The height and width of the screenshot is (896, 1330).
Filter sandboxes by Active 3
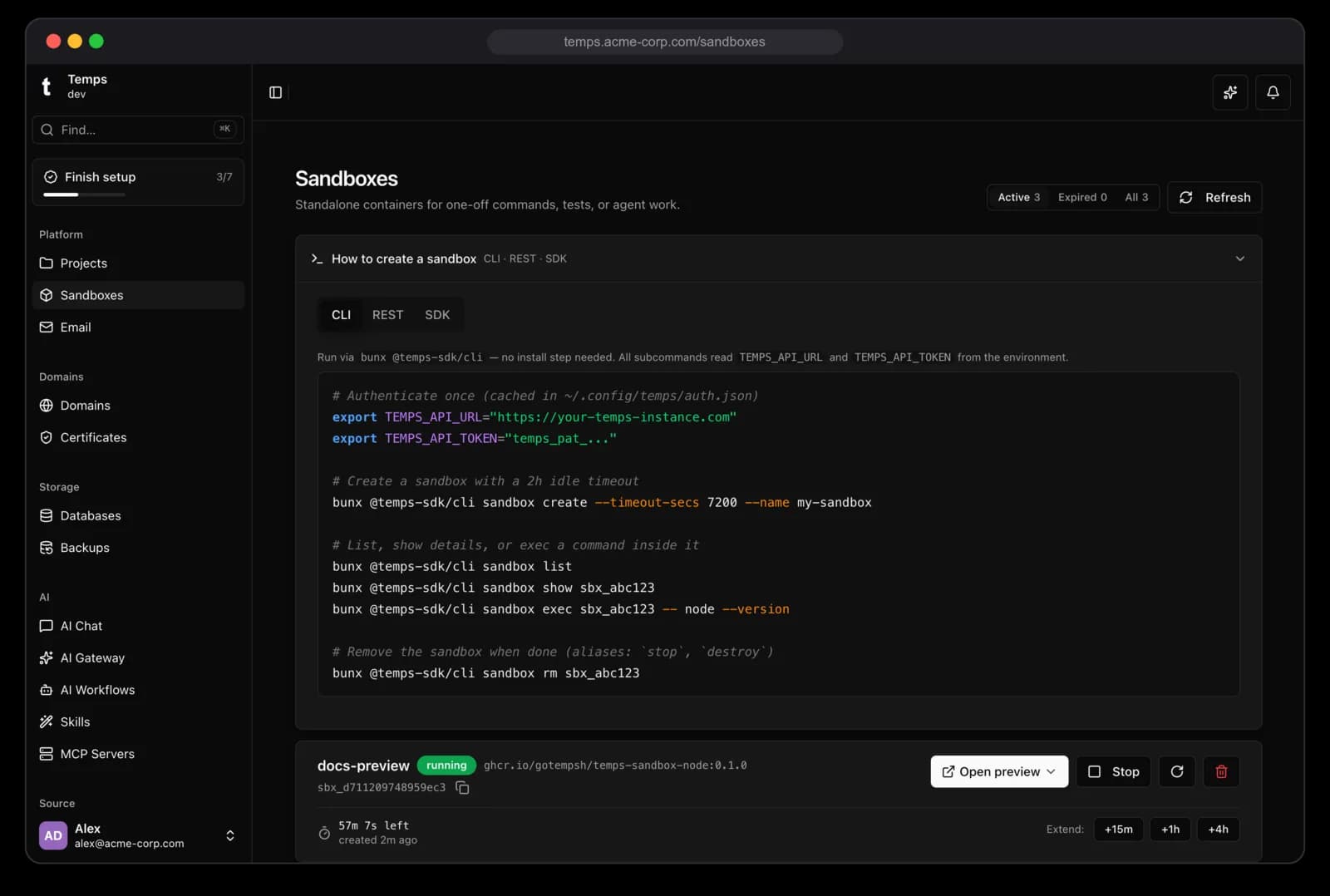(1019, 197)
